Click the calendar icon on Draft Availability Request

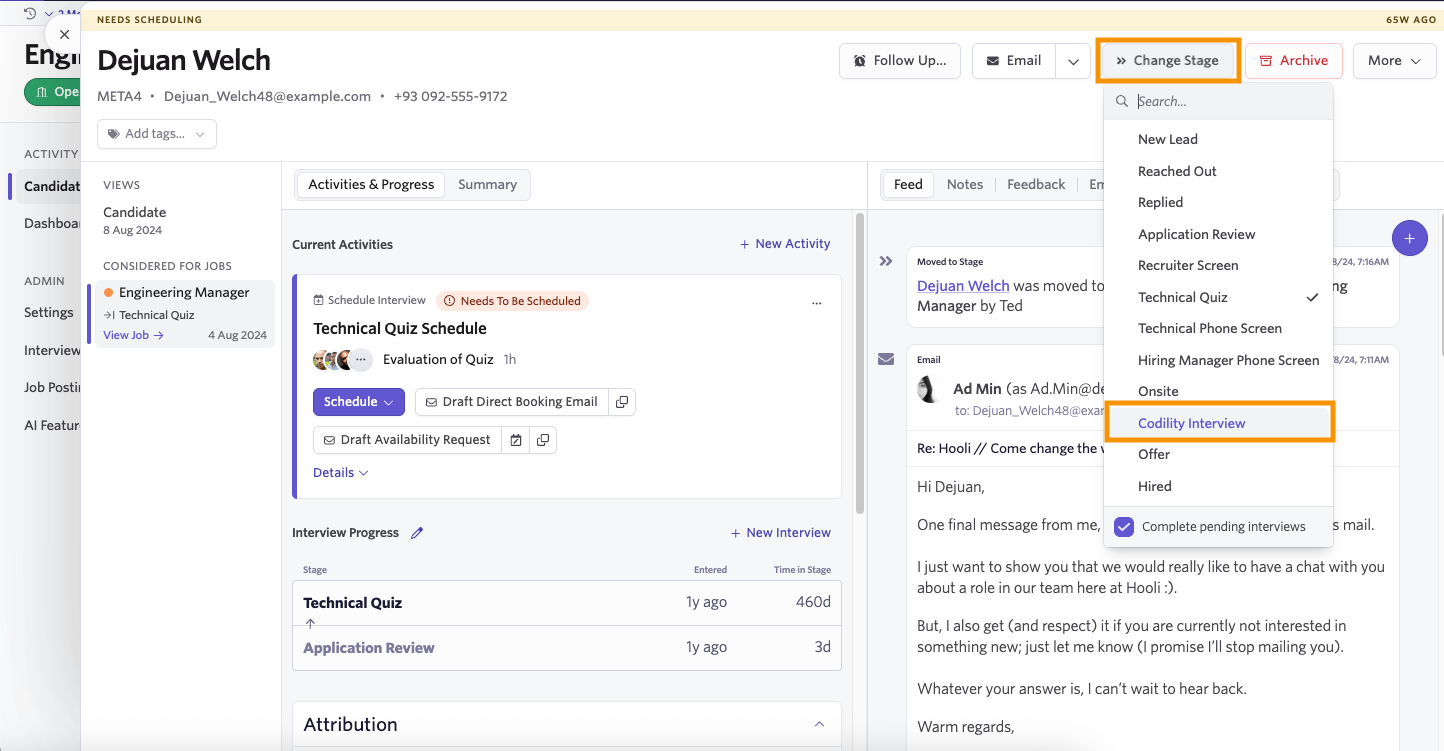[x=515, y=439]
